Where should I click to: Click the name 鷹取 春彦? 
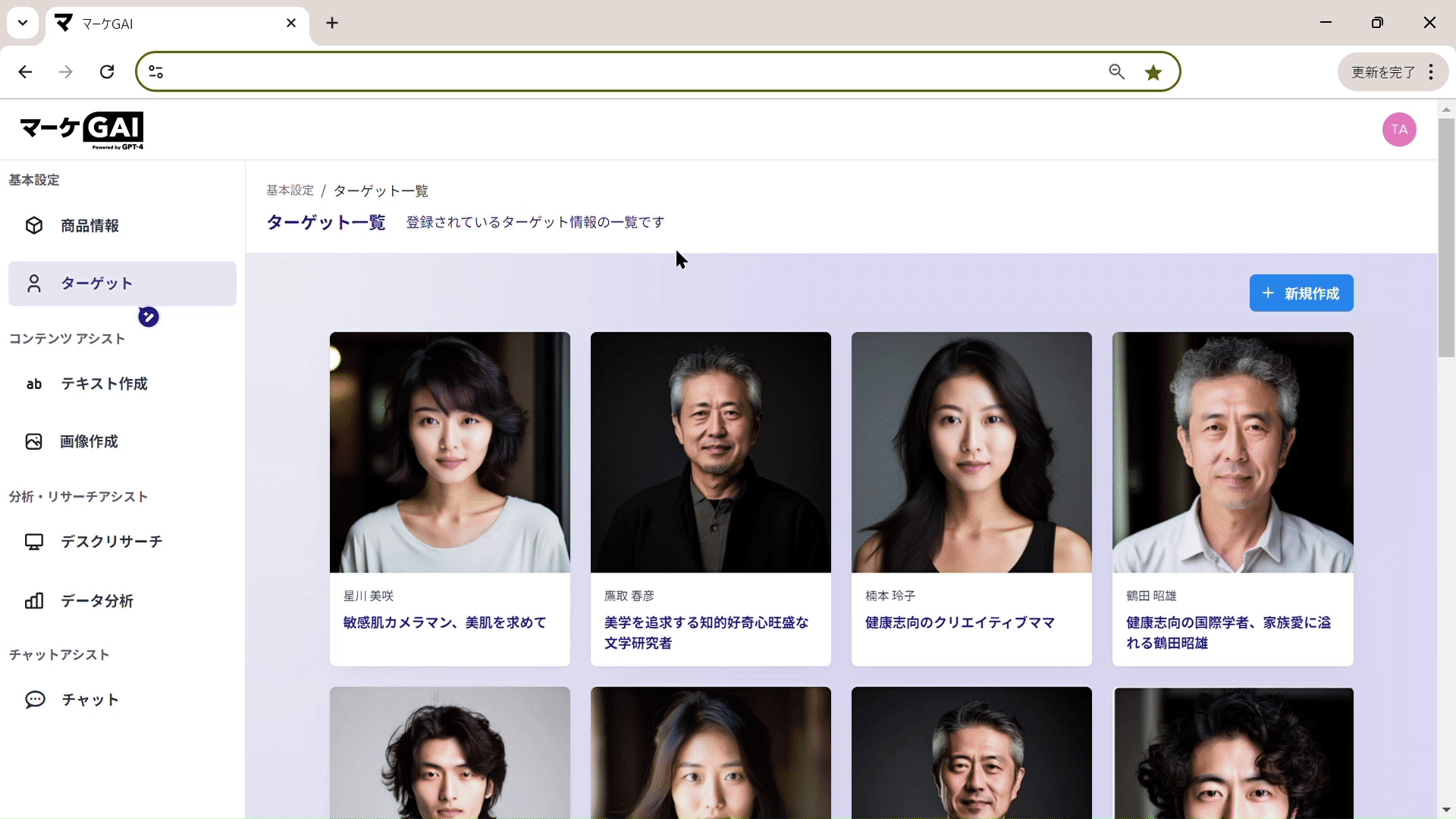(x=629, y=596)
